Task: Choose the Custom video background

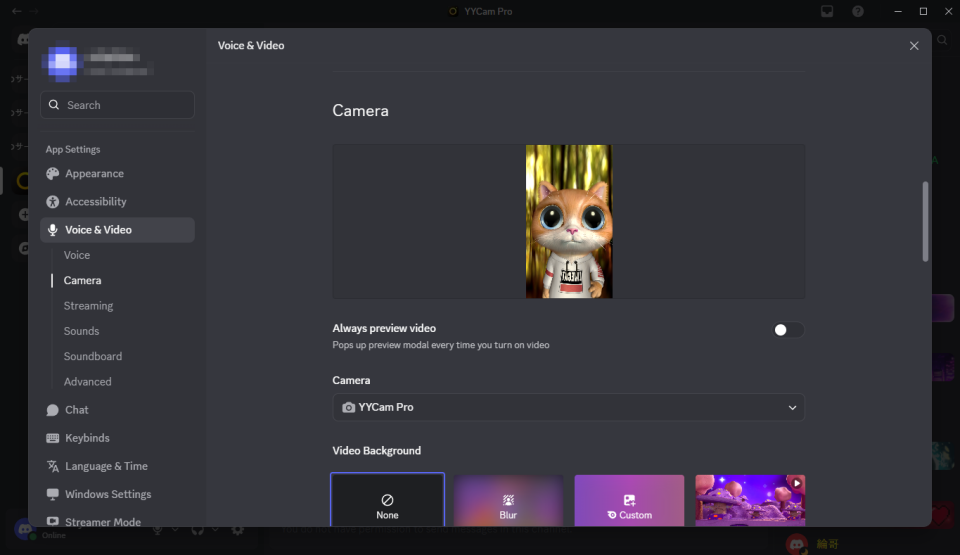Action: coord(629,500)
